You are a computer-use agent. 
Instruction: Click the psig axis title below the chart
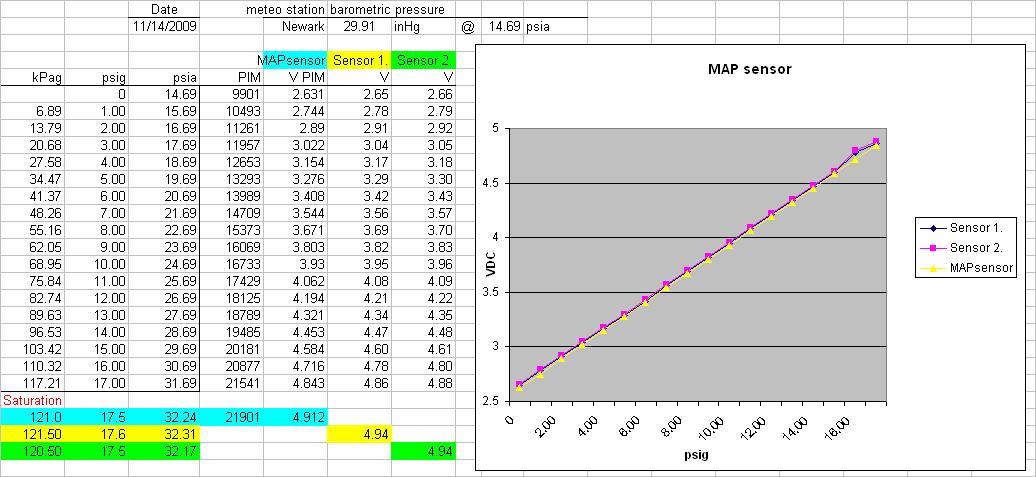coord(695,453)
